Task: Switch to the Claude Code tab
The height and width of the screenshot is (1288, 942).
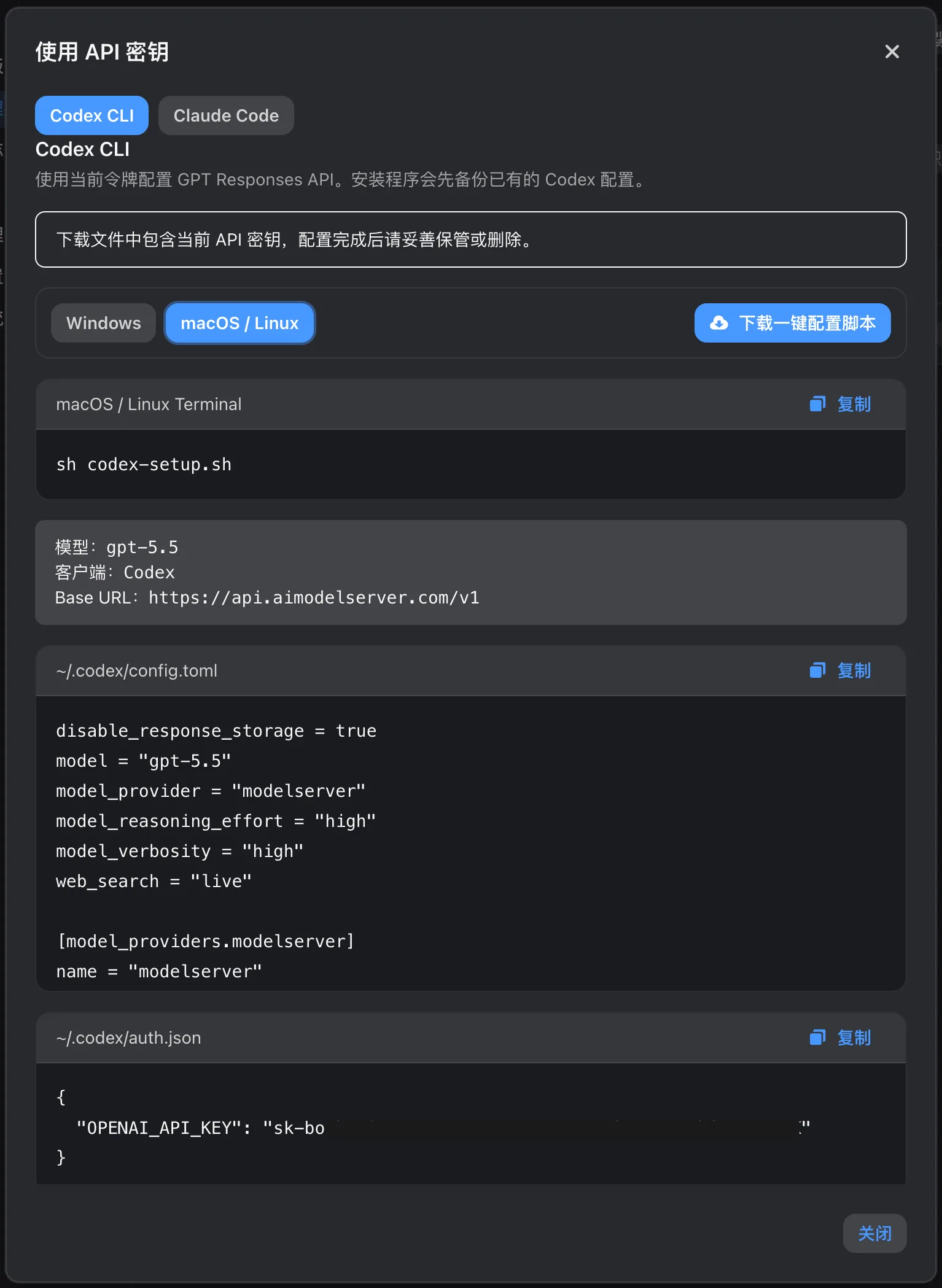Action: [x=226, y=115]
